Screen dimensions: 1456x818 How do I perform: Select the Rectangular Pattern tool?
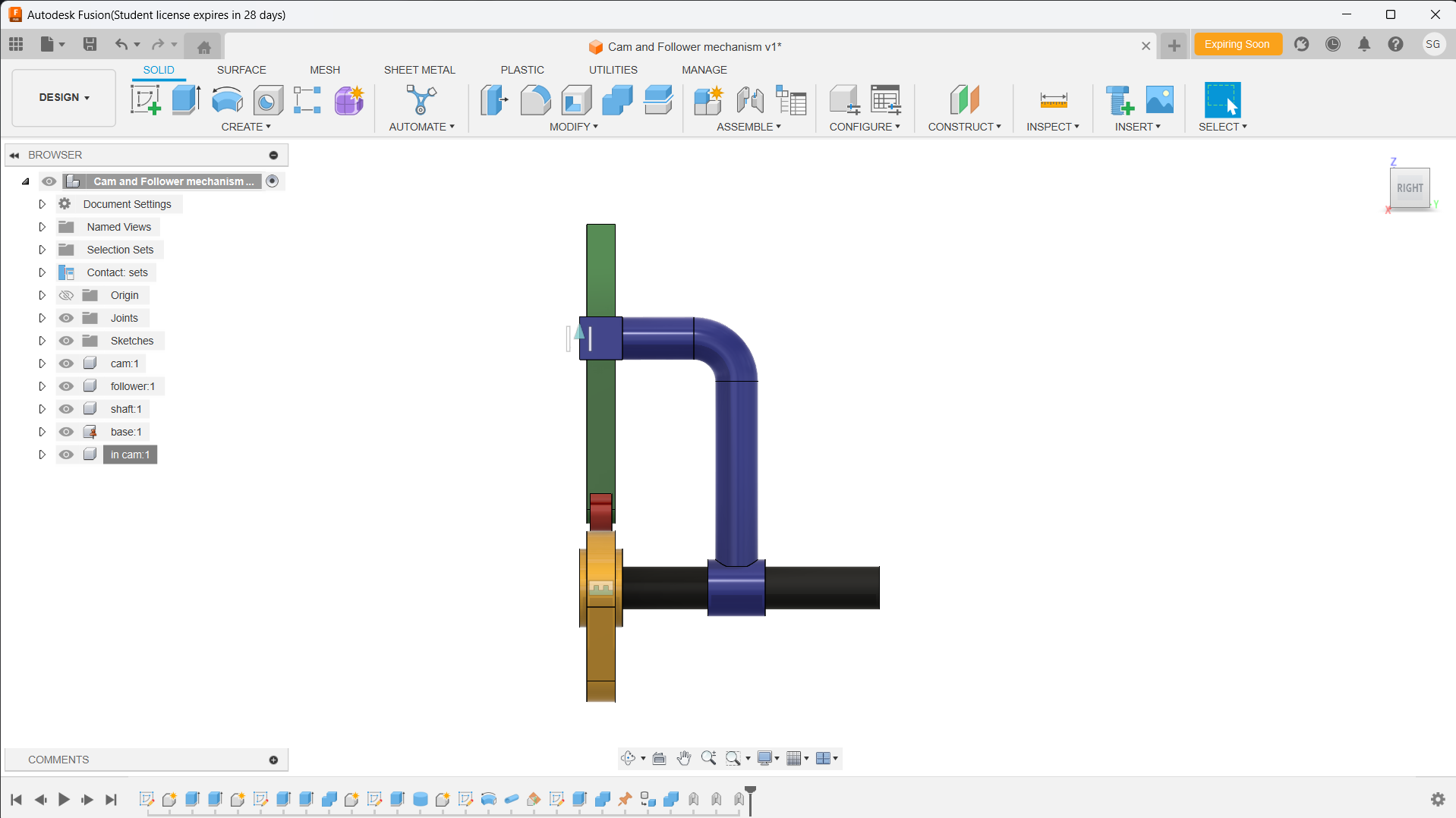(x=307, y=100)
